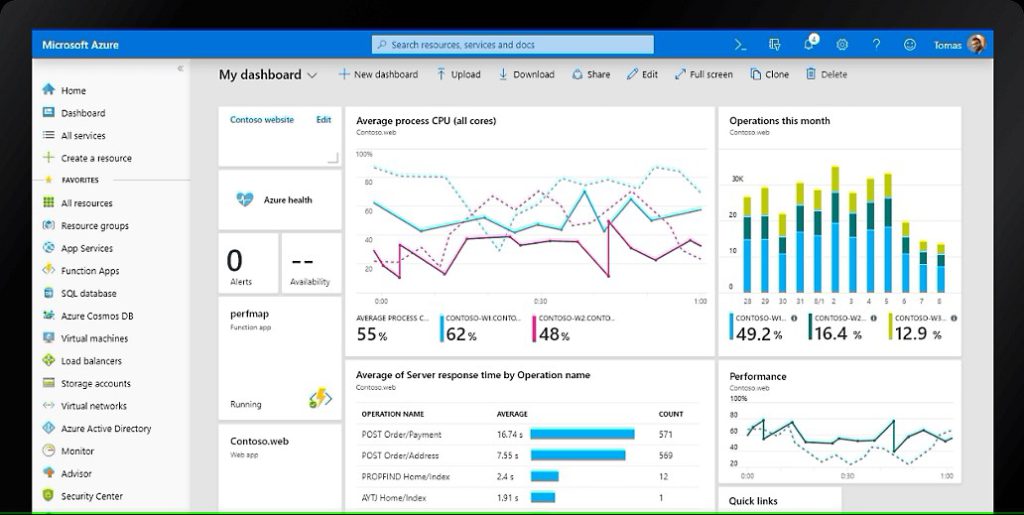Click Edit in the dashboard toolbar
The width and height of the screenshot is (1024, 515).
click(x=642, y=74)
